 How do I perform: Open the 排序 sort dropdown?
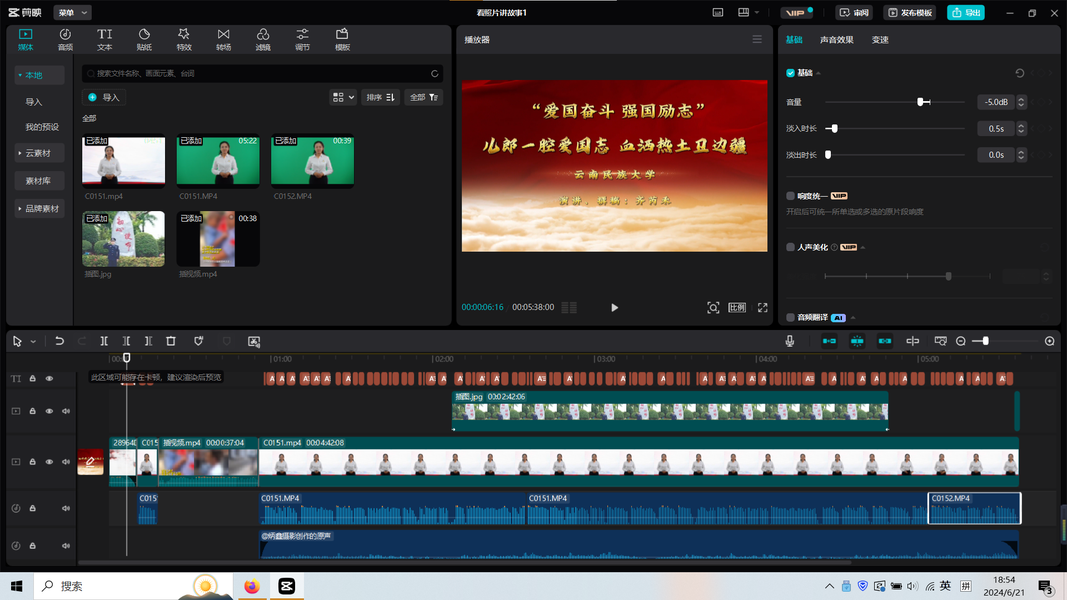tap(380, 97)
